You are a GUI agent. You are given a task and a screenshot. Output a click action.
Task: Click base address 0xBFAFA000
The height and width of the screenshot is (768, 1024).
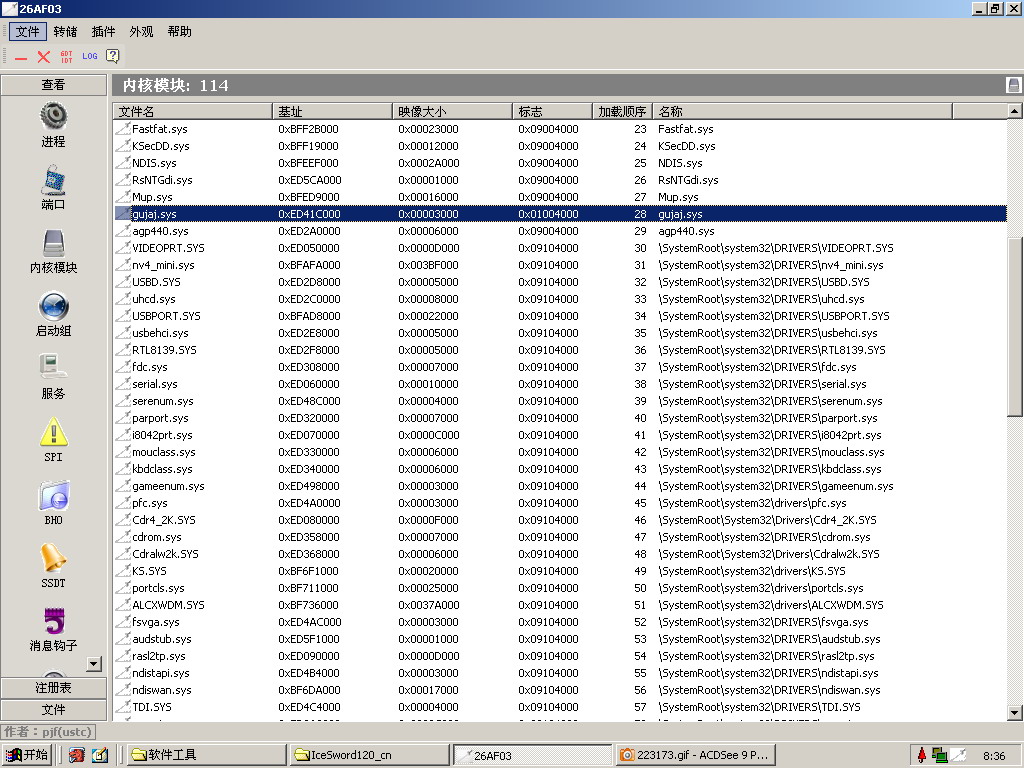(x=309, y=265)
